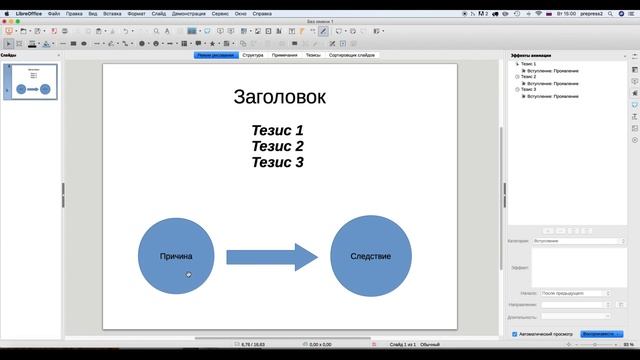Open the Формат menu
Screen dimensions: 640x360
point(136,13)
